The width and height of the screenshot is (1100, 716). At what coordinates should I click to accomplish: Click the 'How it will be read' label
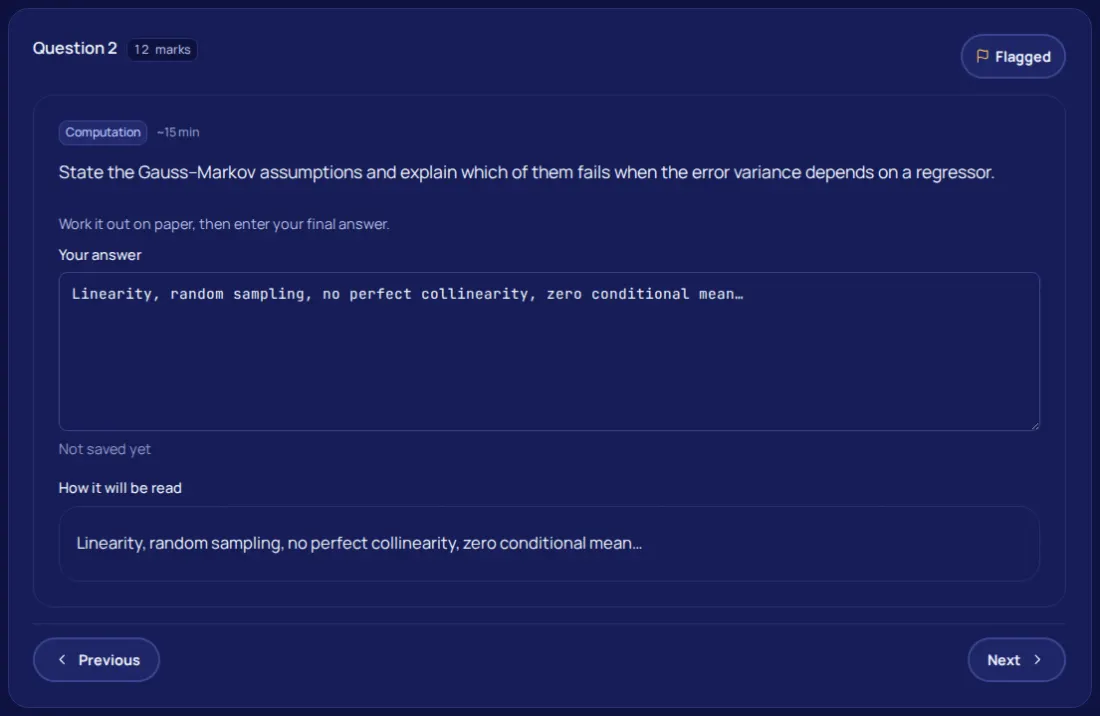click(x=120, y=488)
